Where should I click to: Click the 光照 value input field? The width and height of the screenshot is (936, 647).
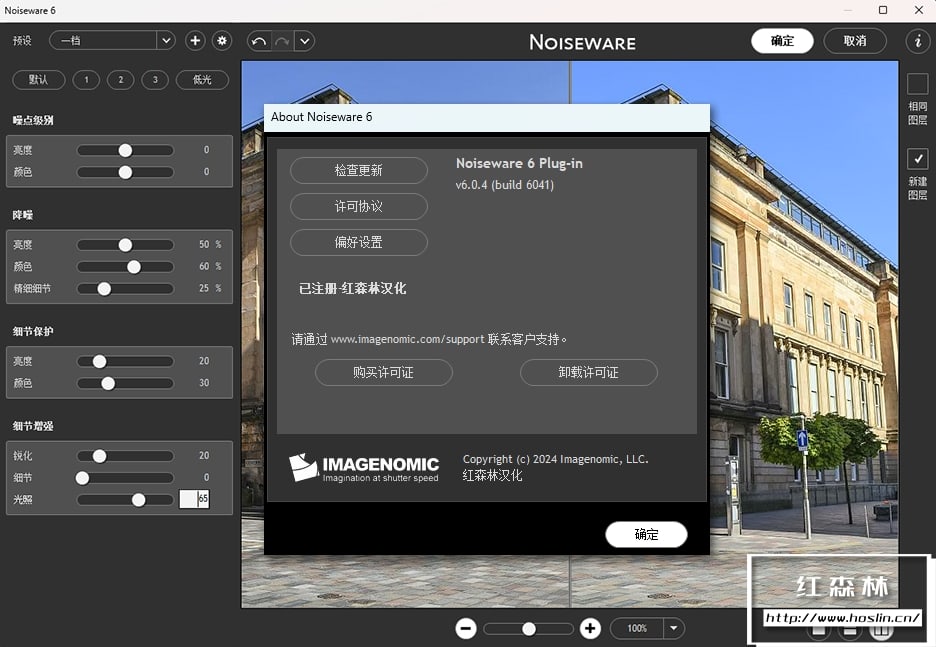(194, 499)
